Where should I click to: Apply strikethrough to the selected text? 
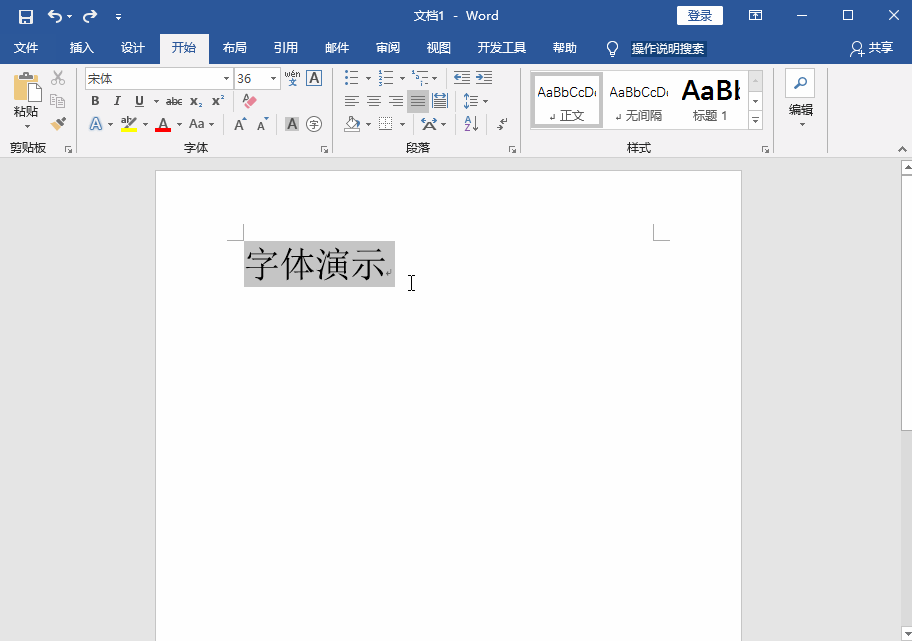click(174, 100)
